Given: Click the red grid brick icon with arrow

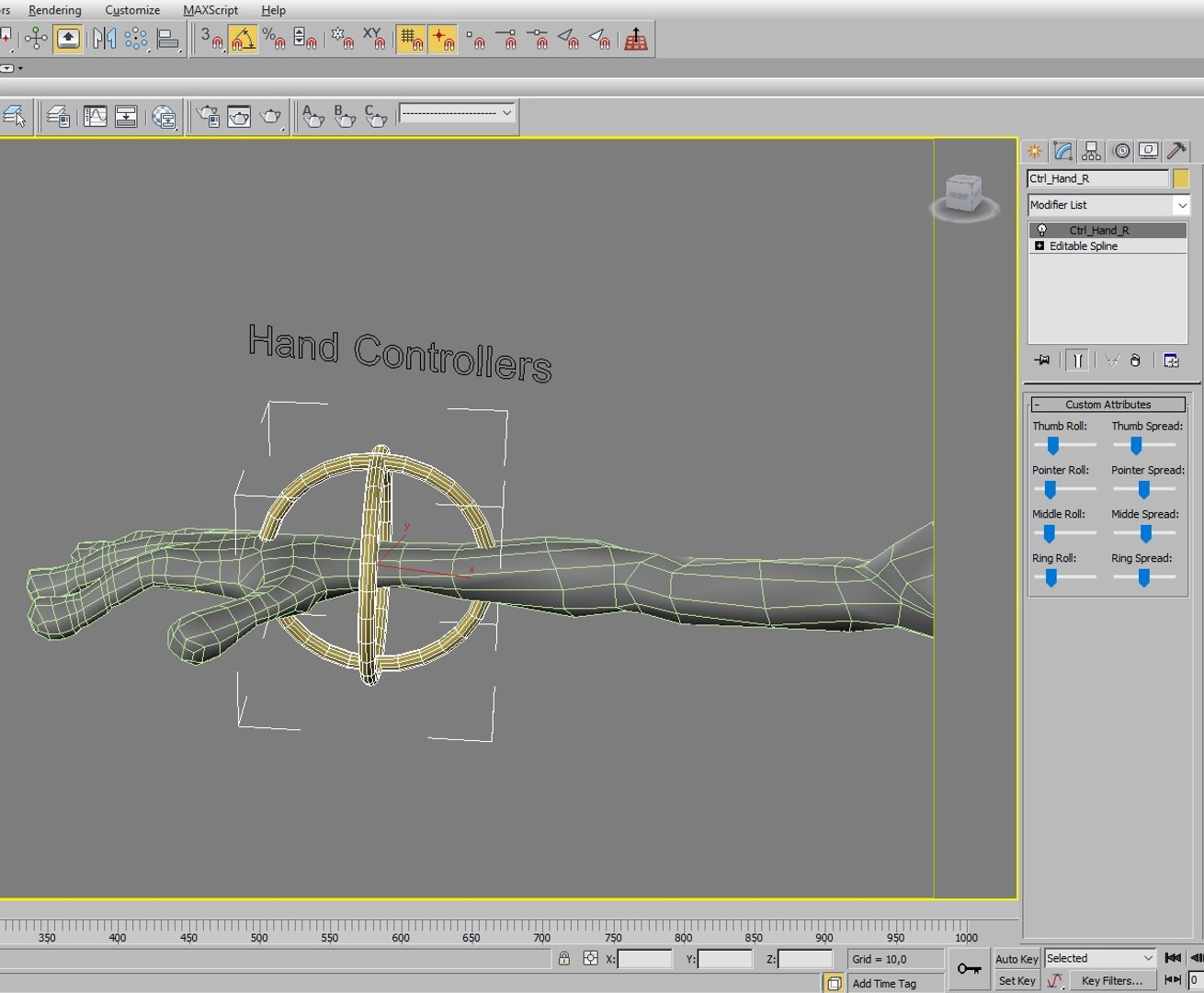Looking at the screenshot, I should coord(636,39).
